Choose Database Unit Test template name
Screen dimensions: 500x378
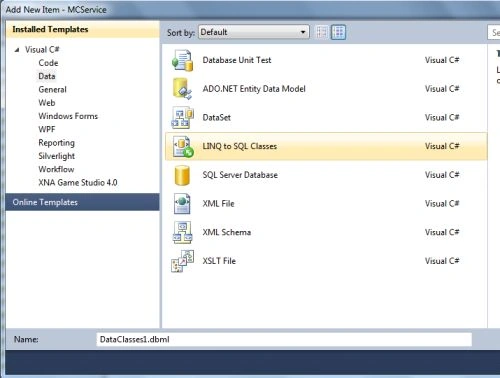237,60
